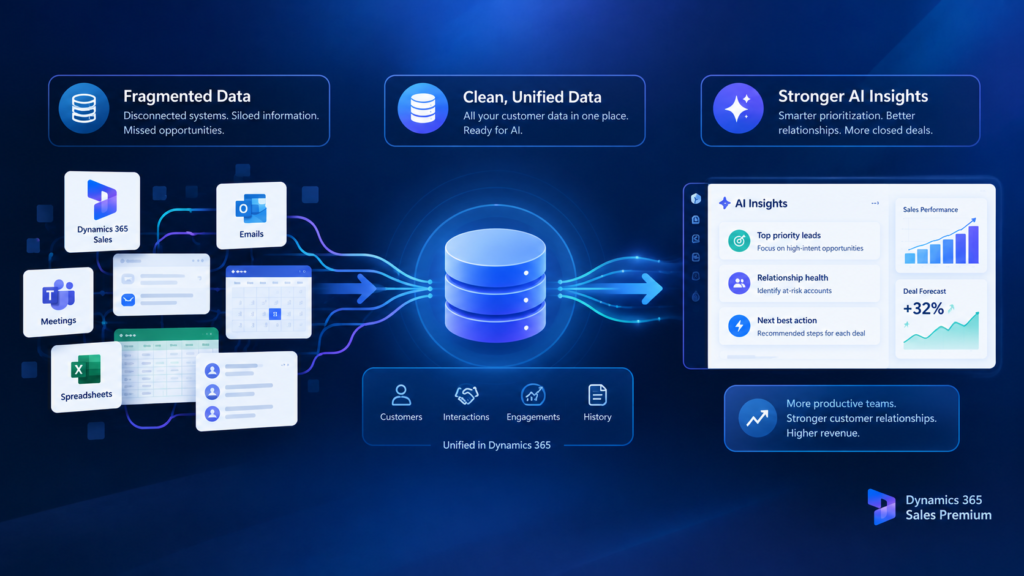Click the 'Stronger AI Insights' heading
Image resolution: width=1024 pixels, height=576 pixels.
point(853,96)
